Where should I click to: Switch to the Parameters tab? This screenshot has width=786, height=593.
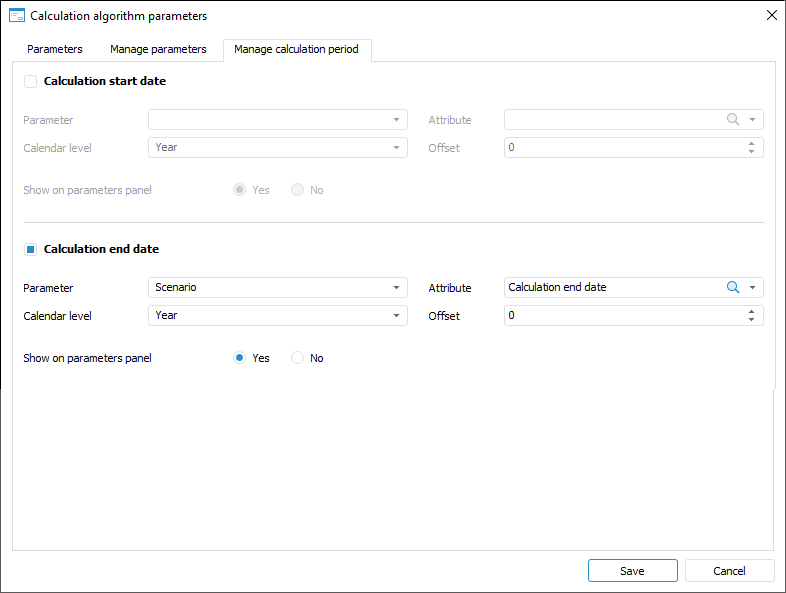[55, 49]
